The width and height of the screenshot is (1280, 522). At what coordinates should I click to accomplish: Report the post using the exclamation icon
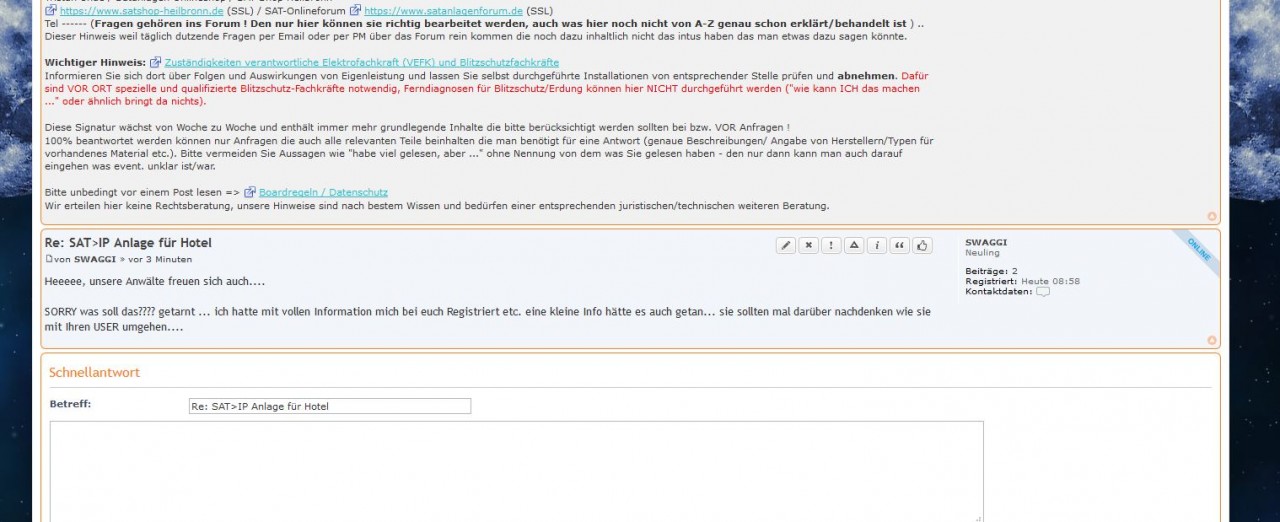[831, 246]
